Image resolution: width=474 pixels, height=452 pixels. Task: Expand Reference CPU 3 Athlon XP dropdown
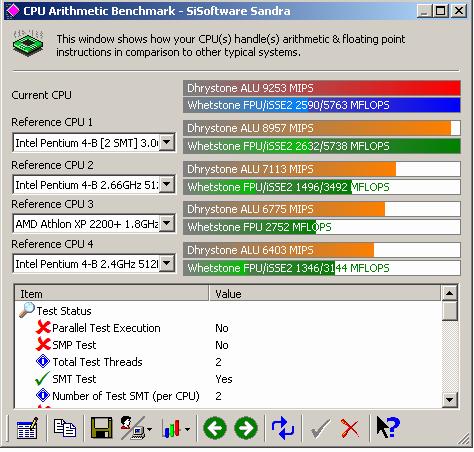pyautogui.click(x=167, y=223)
